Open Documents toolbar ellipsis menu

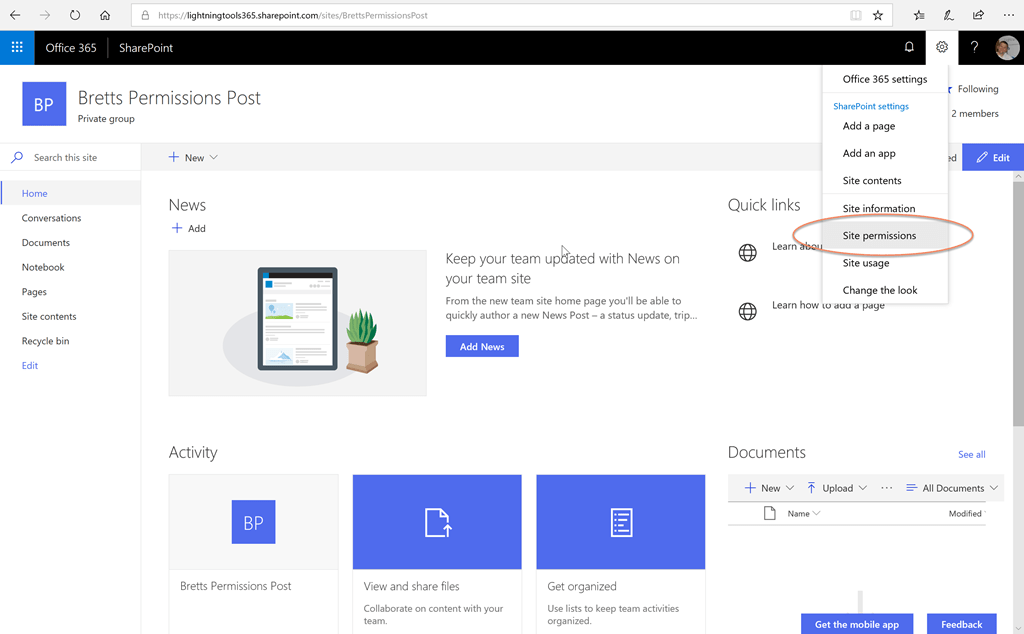click(886, 488)
